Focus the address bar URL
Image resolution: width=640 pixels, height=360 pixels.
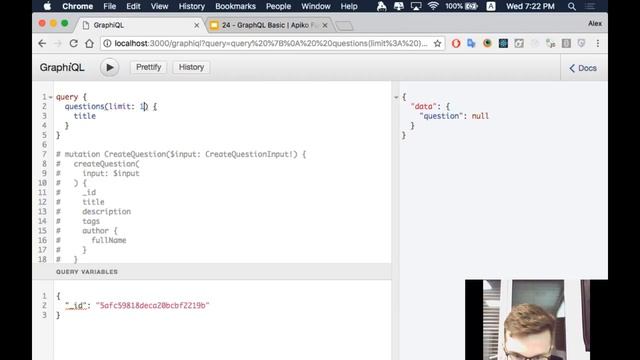271,43
